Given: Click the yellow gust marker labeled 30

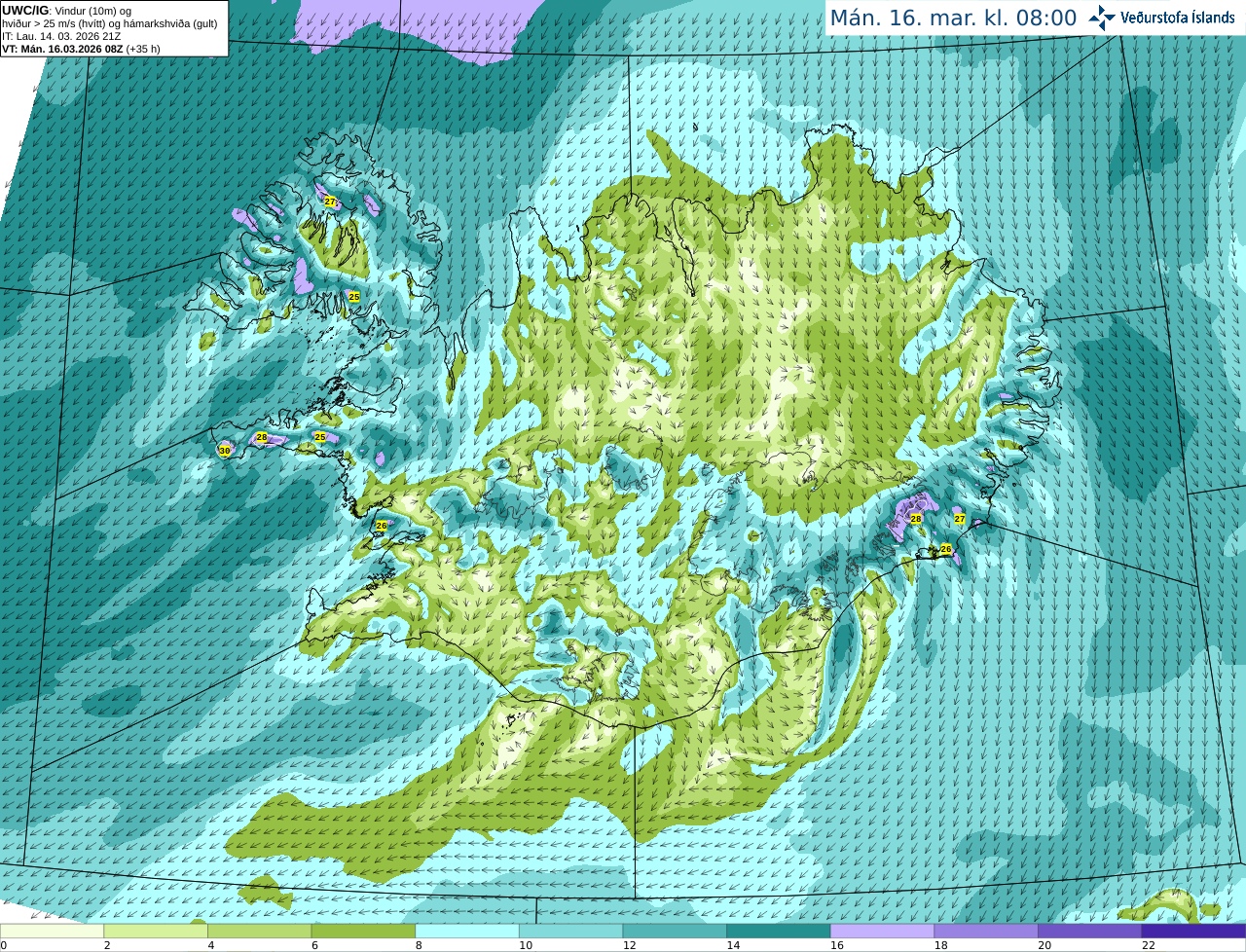Looking at the screenshot, I should point(225,451).
